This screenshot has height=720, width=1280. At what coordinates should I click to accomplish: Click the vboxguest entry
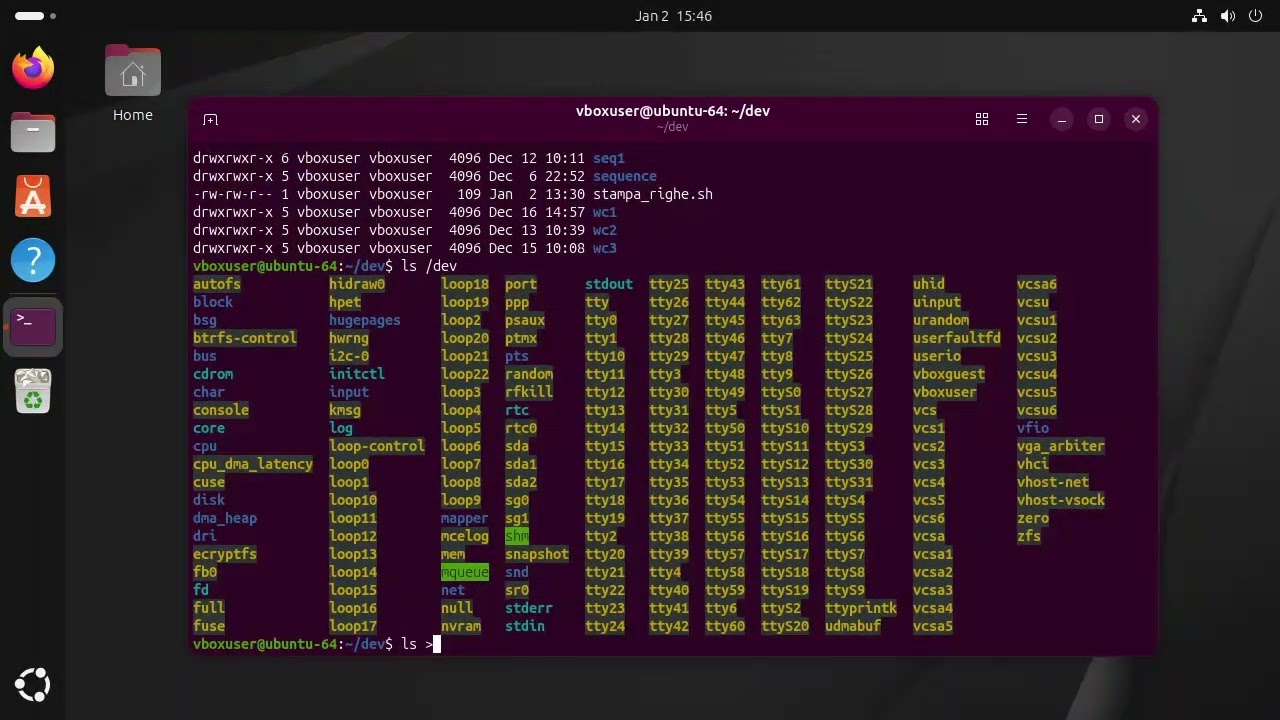click(x=949, y=374)
